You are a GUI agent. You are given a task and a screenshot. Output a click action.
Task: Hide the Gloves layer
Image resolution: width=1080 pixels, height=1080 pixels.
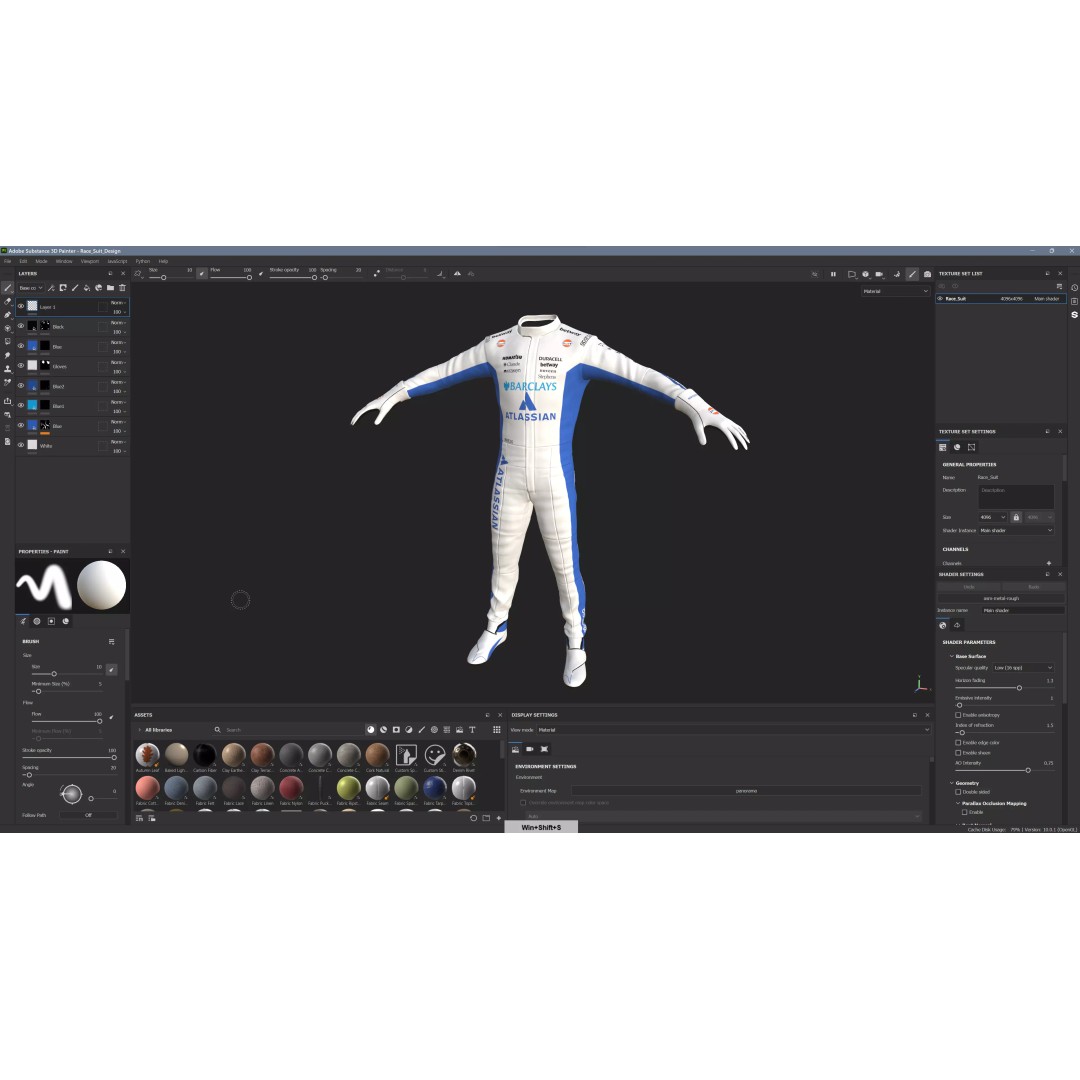tap(21, 366)
